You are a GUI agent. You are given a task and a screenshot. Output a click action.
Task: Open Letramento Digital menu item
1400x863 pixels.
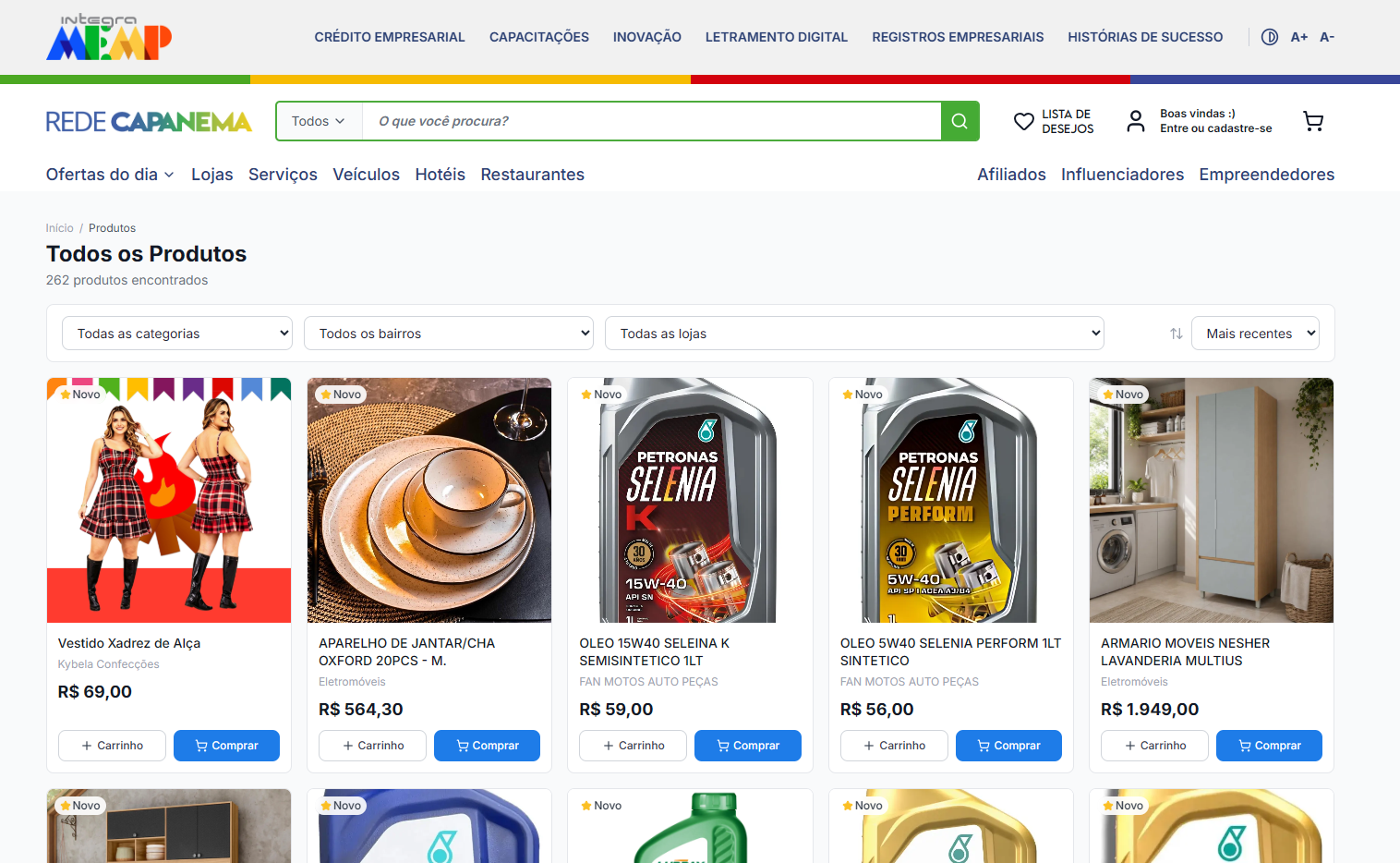pyautogui.click(x=777, y=37)
